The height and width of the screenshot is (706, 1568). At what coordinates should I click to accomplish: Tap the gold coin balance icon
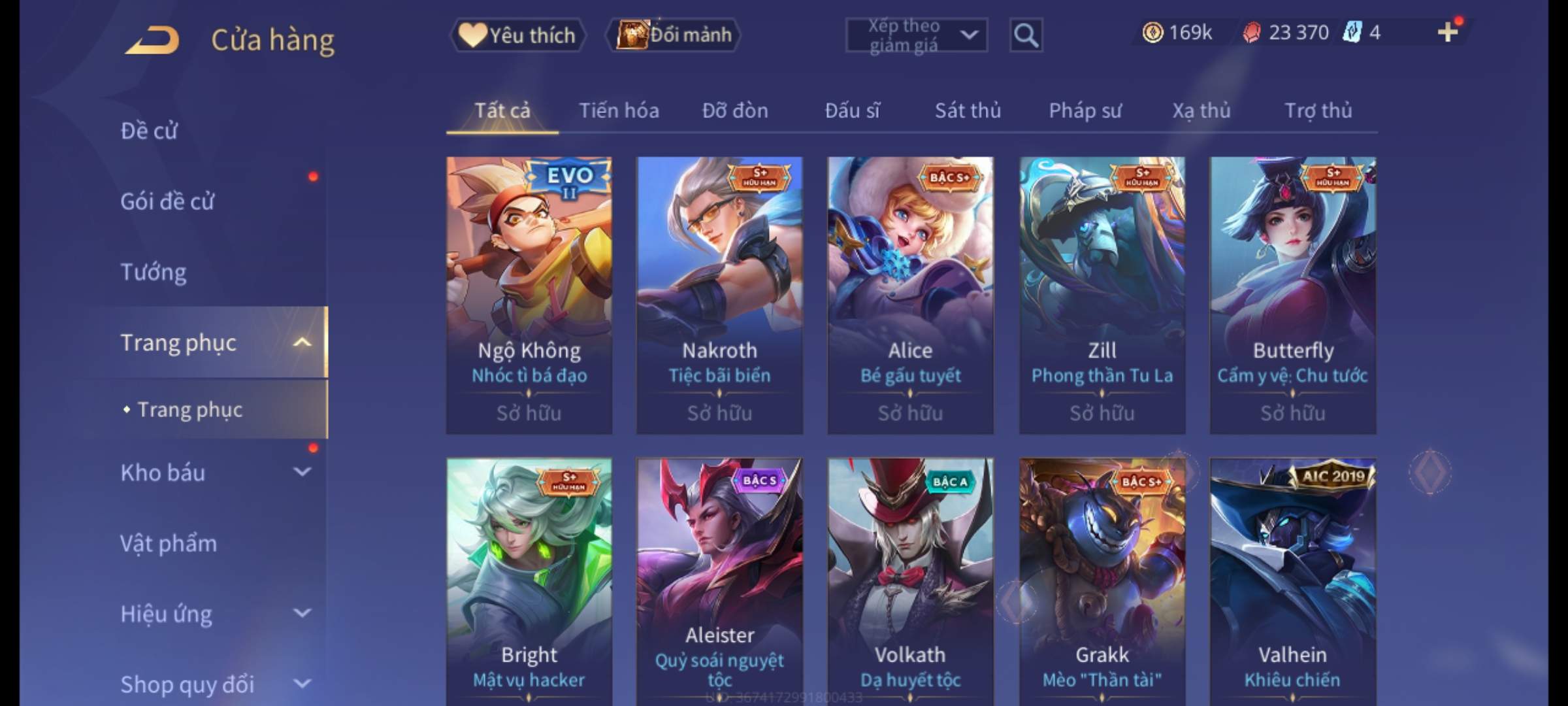[1152, 33]
